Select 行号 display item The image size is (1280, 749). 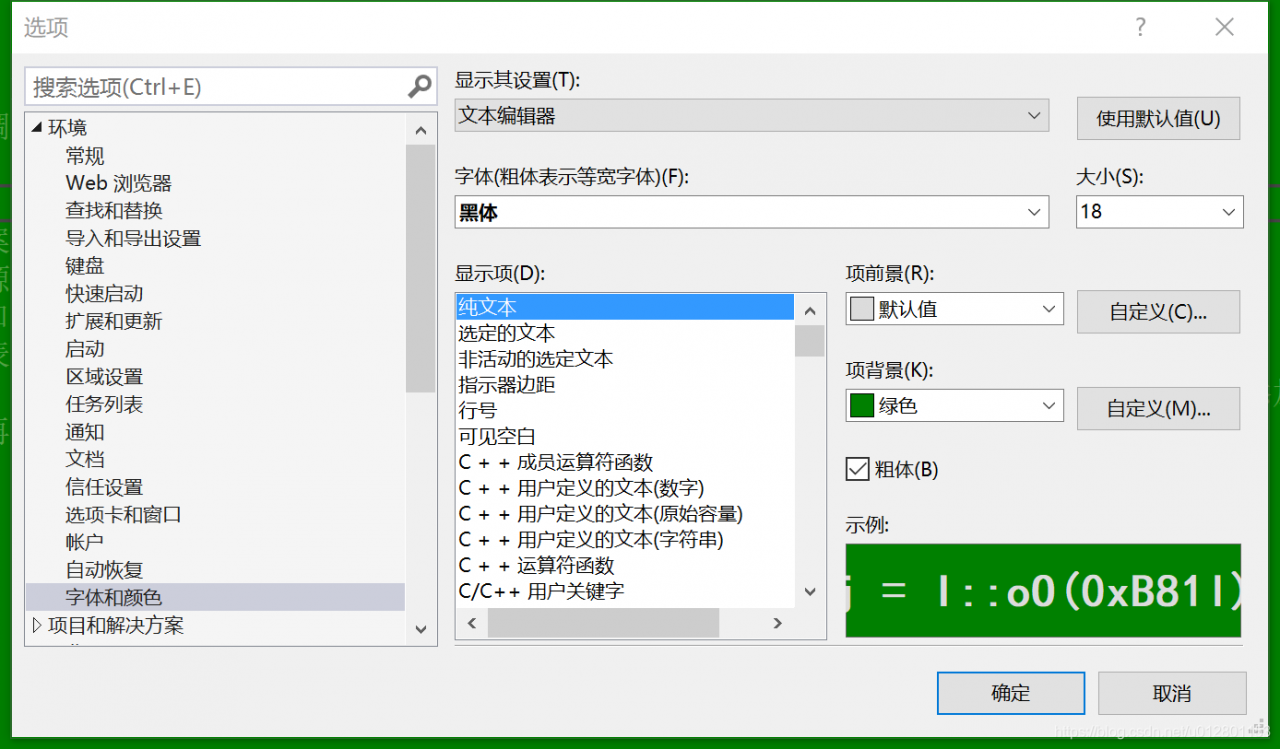[477, 411]
